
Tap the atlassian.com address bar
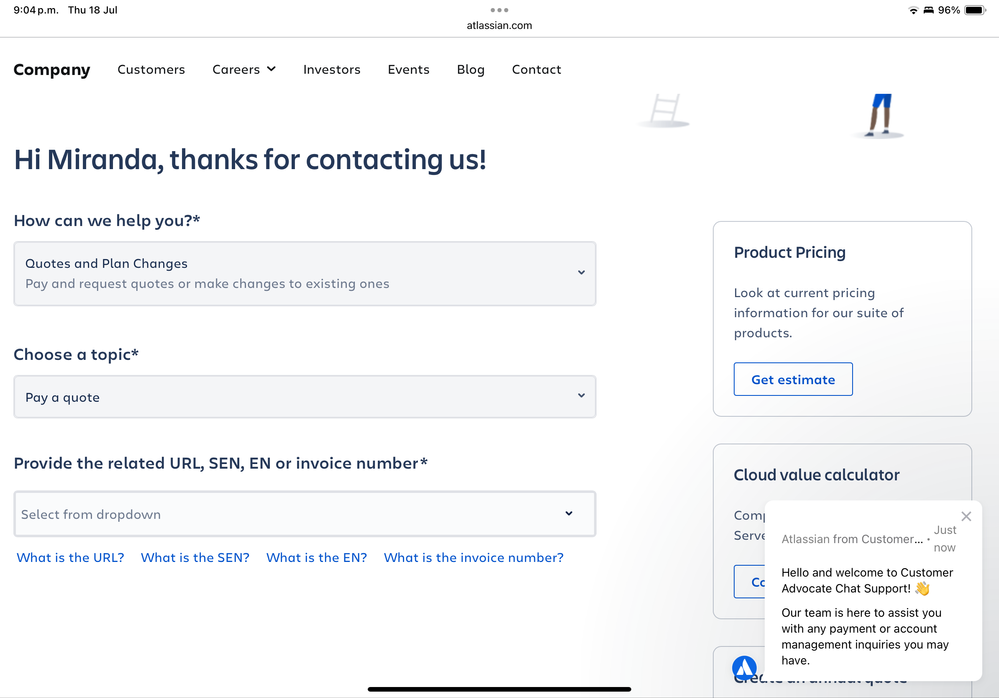pyautogui.click(x=500, y=25)
